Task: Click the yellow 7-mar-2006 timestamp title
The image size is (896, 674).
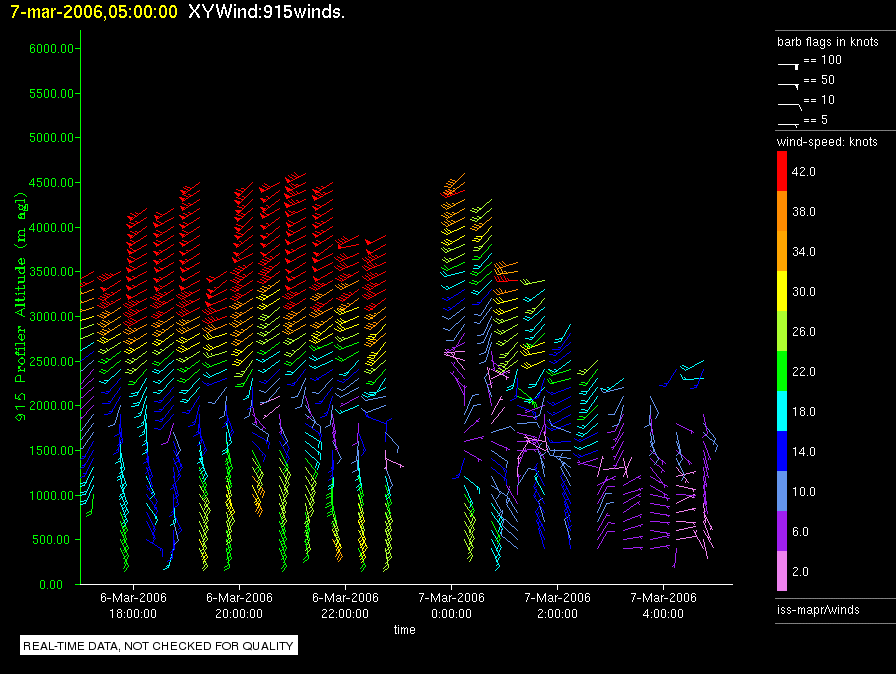Action: point(94,12)
